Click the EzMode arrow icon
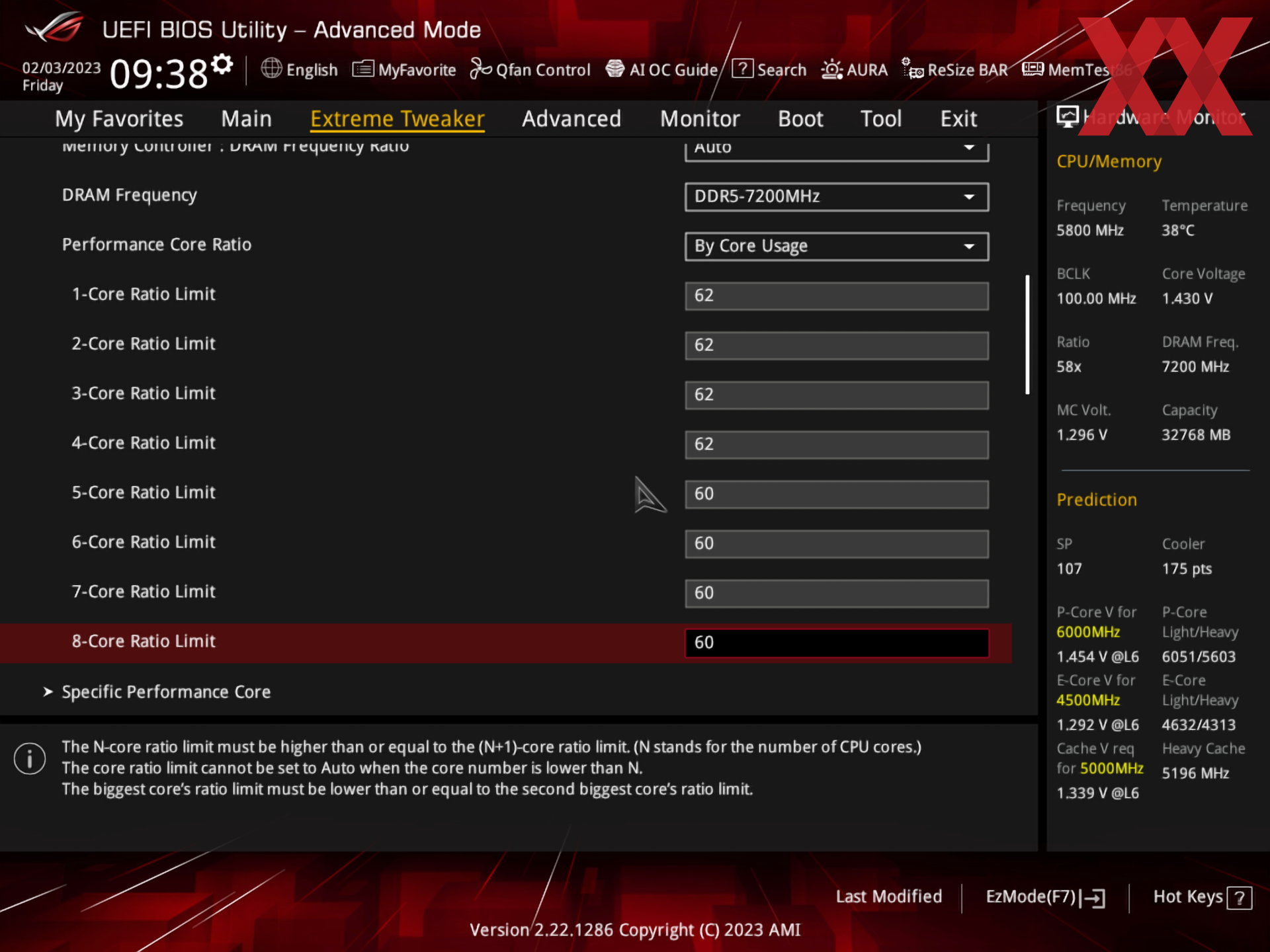This screenshot has width=1270, height=952. [x=1093, y=898]
